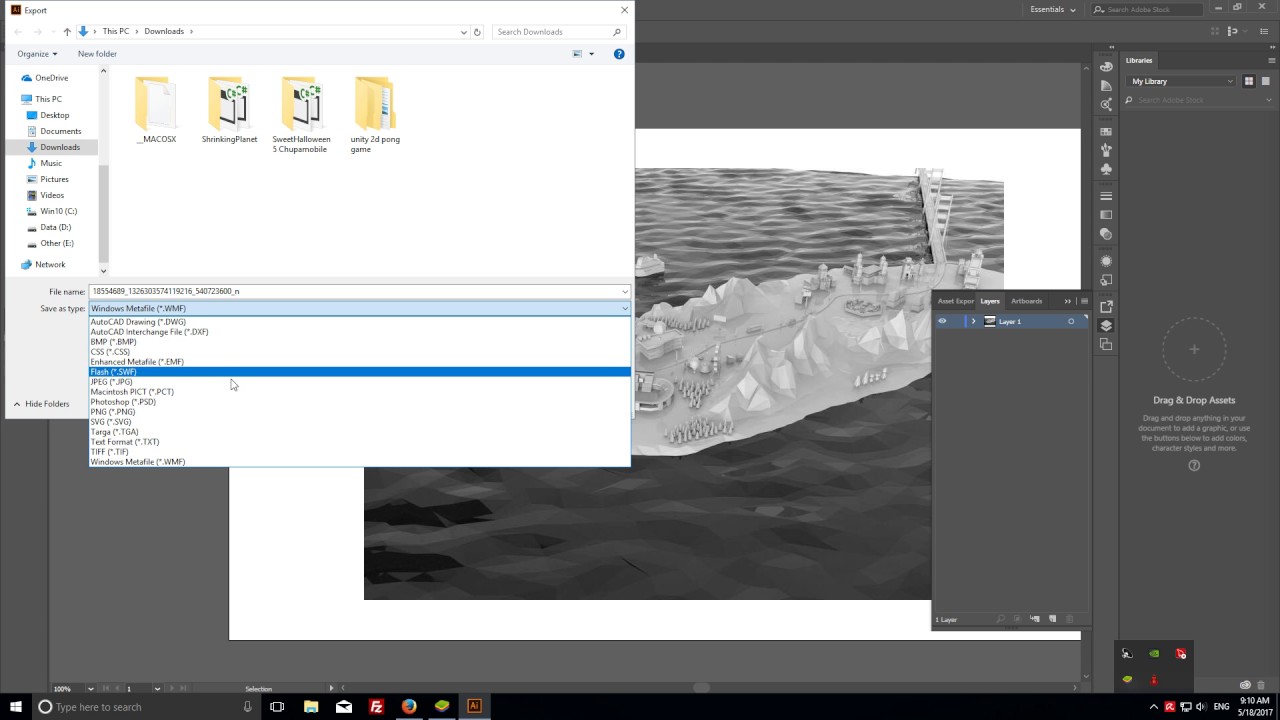Open Firefox from the taskbar

(409, 706)
